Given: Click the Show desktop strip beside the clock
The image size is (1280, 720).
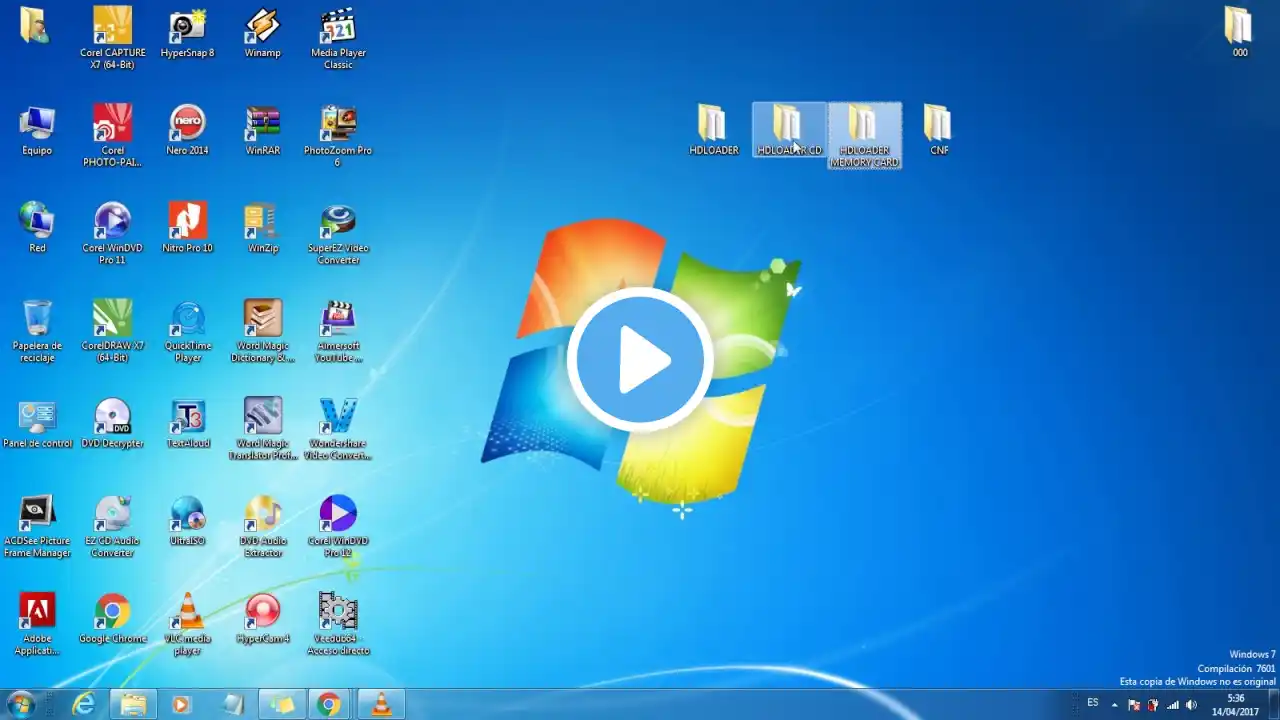Looking at the screenshot, I should 1274,705.
